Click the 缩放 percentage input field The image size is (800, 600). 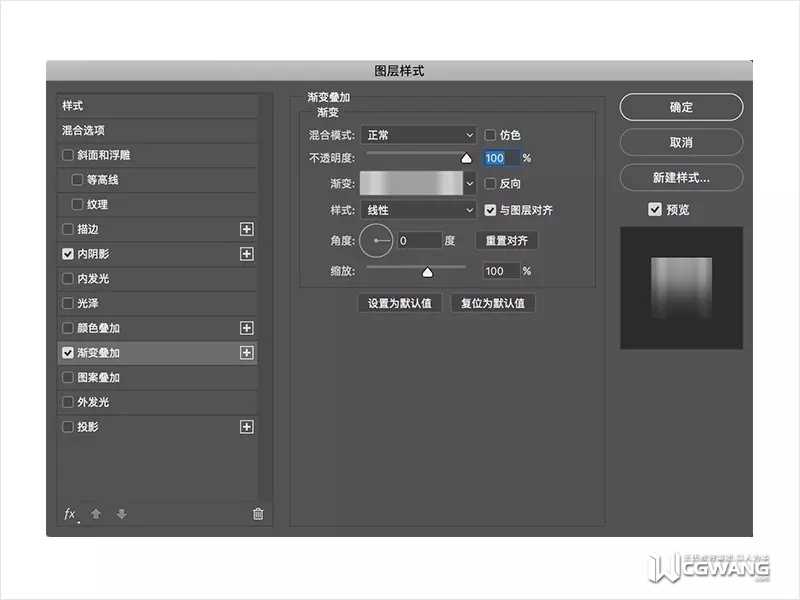[x=502, y=271]
